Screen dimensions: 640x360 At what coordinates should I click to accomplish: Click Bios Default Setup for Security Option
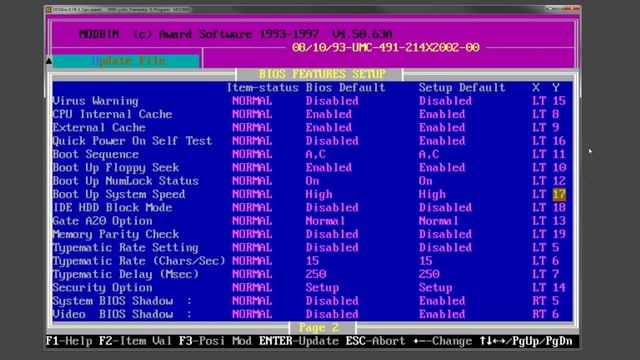pyautogui.click(x=322, y=288)
